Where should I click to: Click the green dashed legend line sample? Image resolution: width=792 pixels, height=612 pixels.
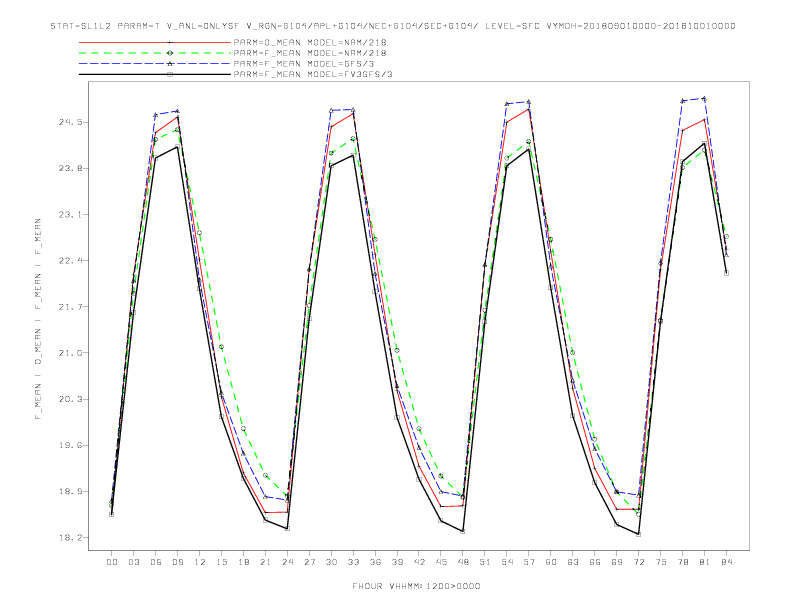click(155, 53)
